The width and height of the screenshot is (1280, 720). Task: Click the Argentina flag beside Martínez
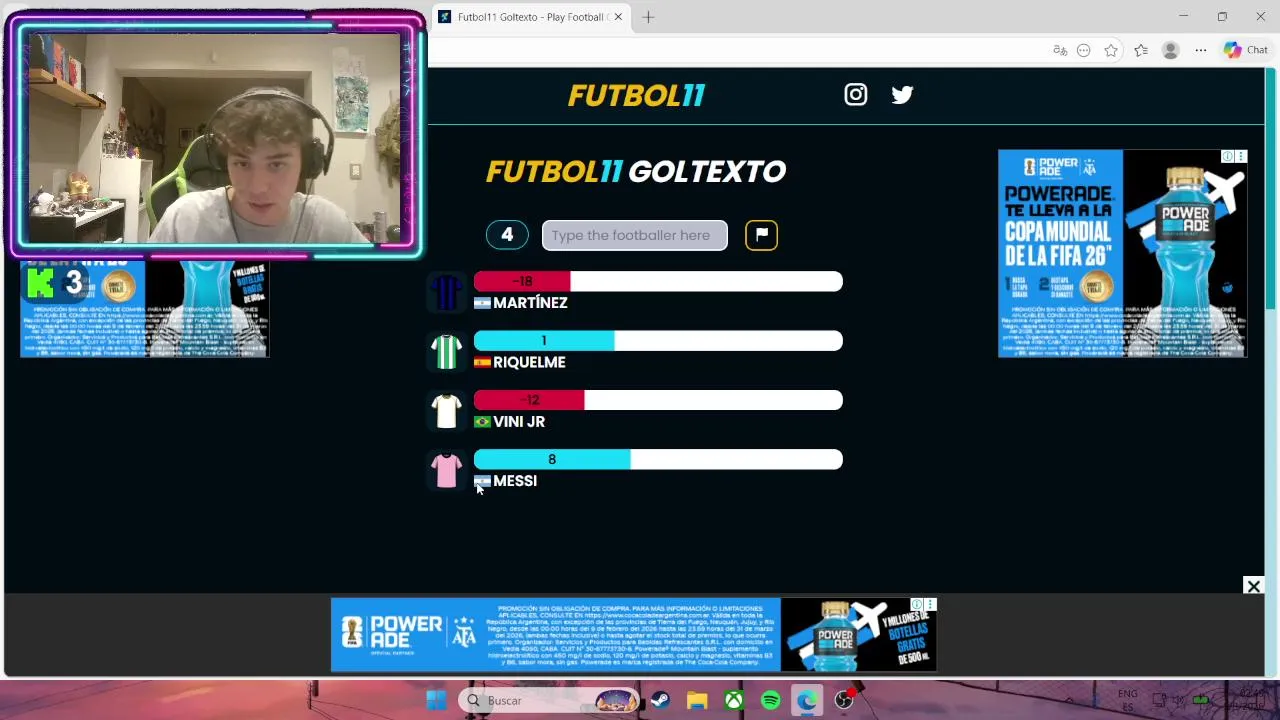pyautogui.click(x=482, y=303)
